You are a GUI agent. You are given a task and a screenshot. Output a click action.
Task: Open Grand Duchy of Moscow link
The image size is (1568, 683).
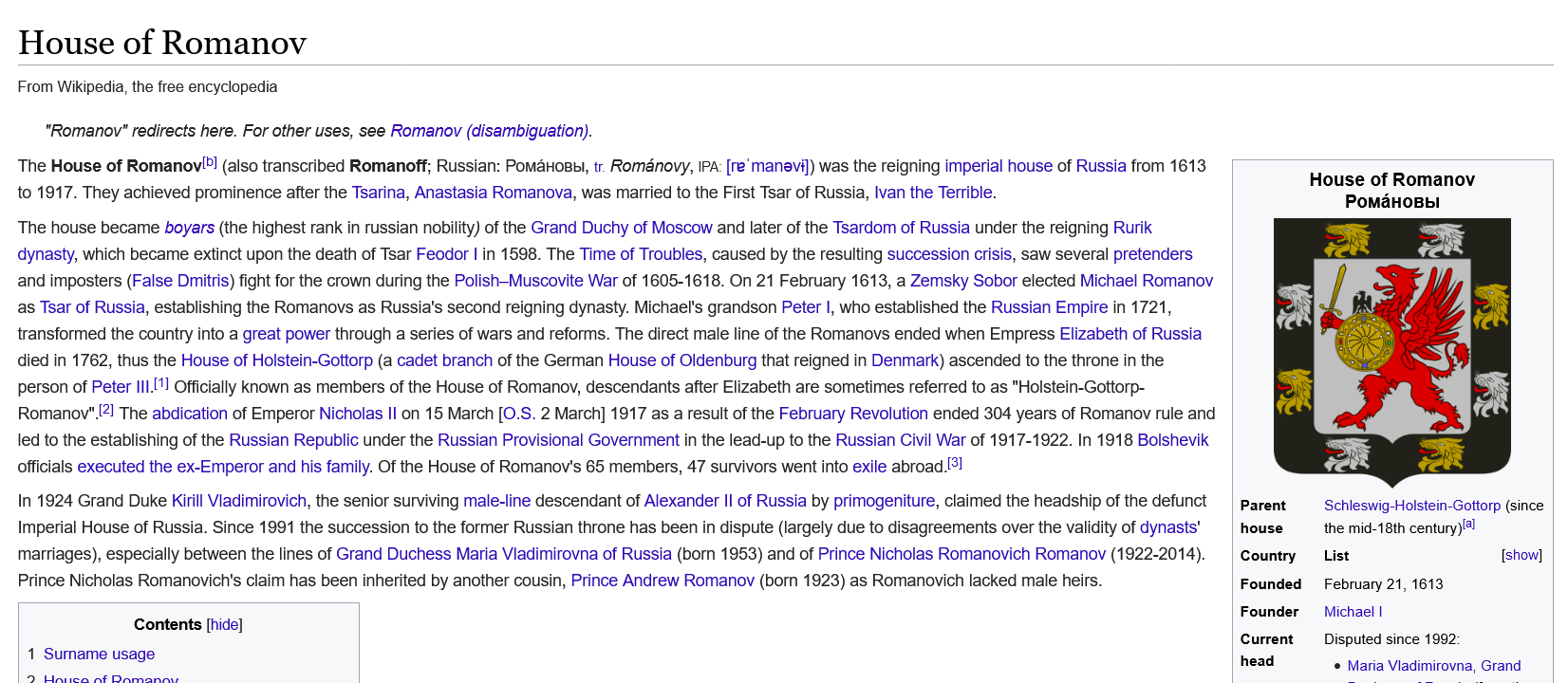622,228
